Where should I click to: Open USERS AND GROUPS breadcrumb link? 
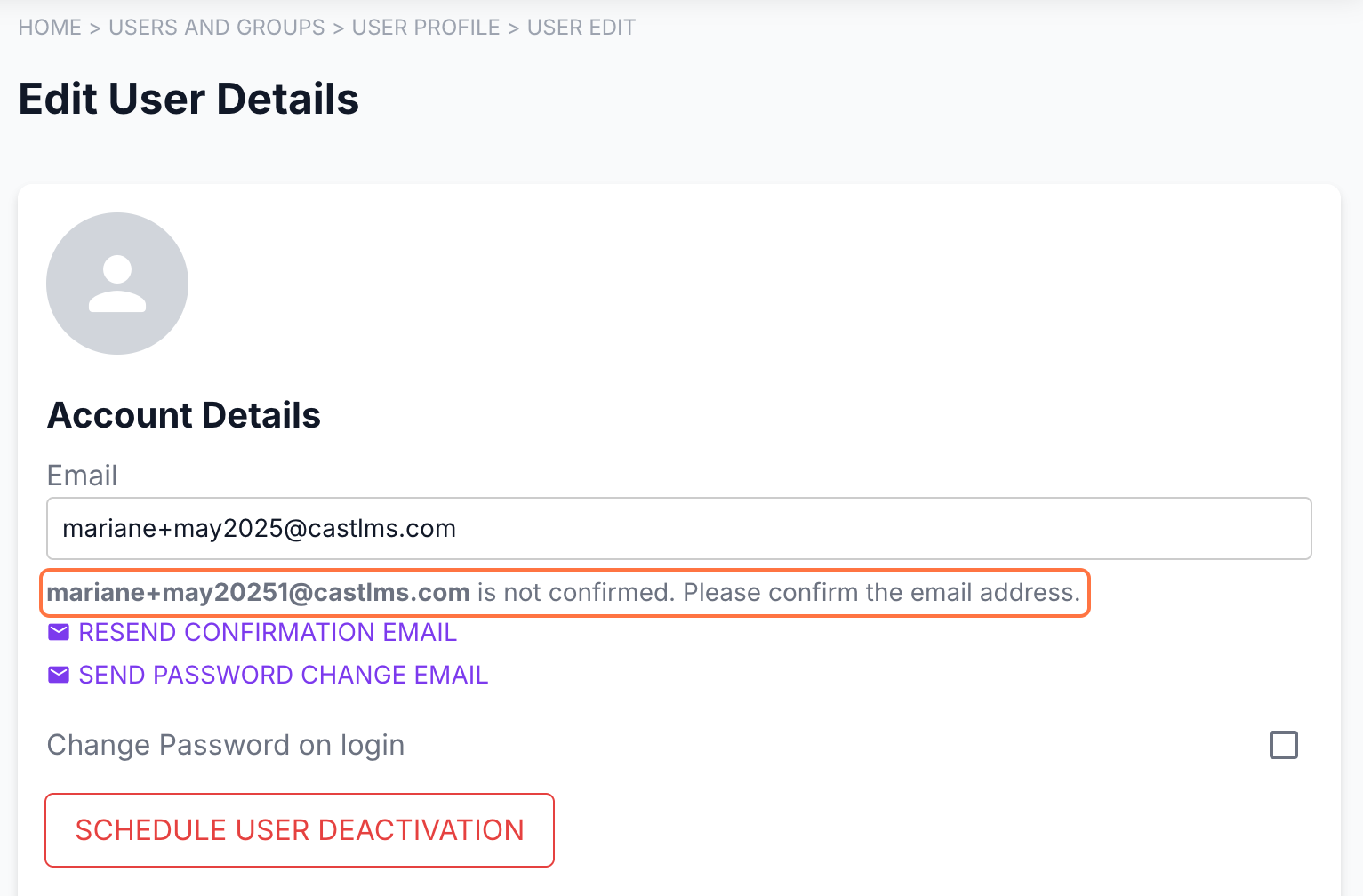point(217,28)
